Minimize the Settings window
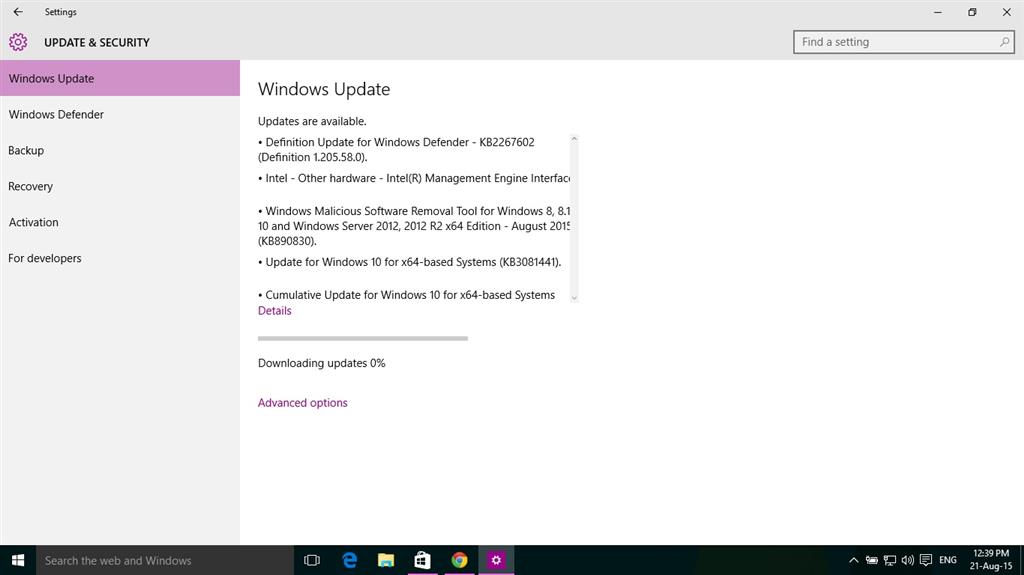Viewport: 1024px width, 575px height. coord(938,12)
